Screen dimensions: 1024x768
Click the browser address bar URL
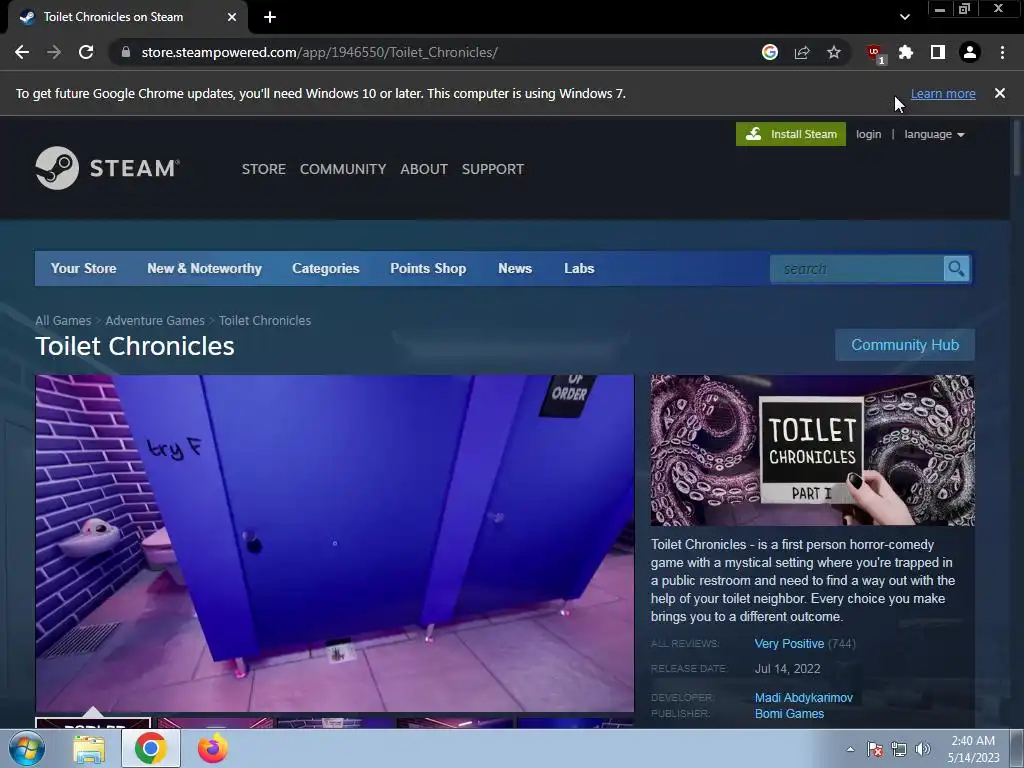(319, 52)
